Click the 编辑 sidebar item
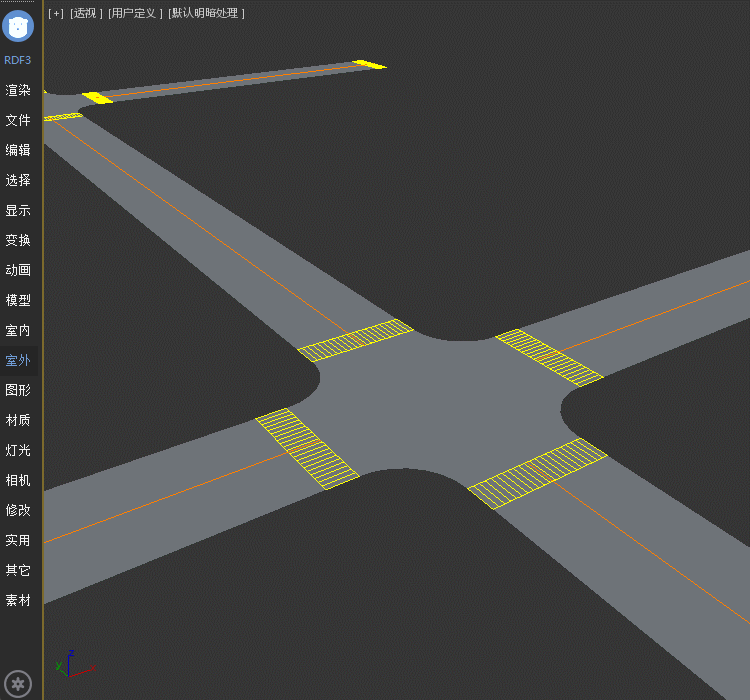 coord(18,150)
